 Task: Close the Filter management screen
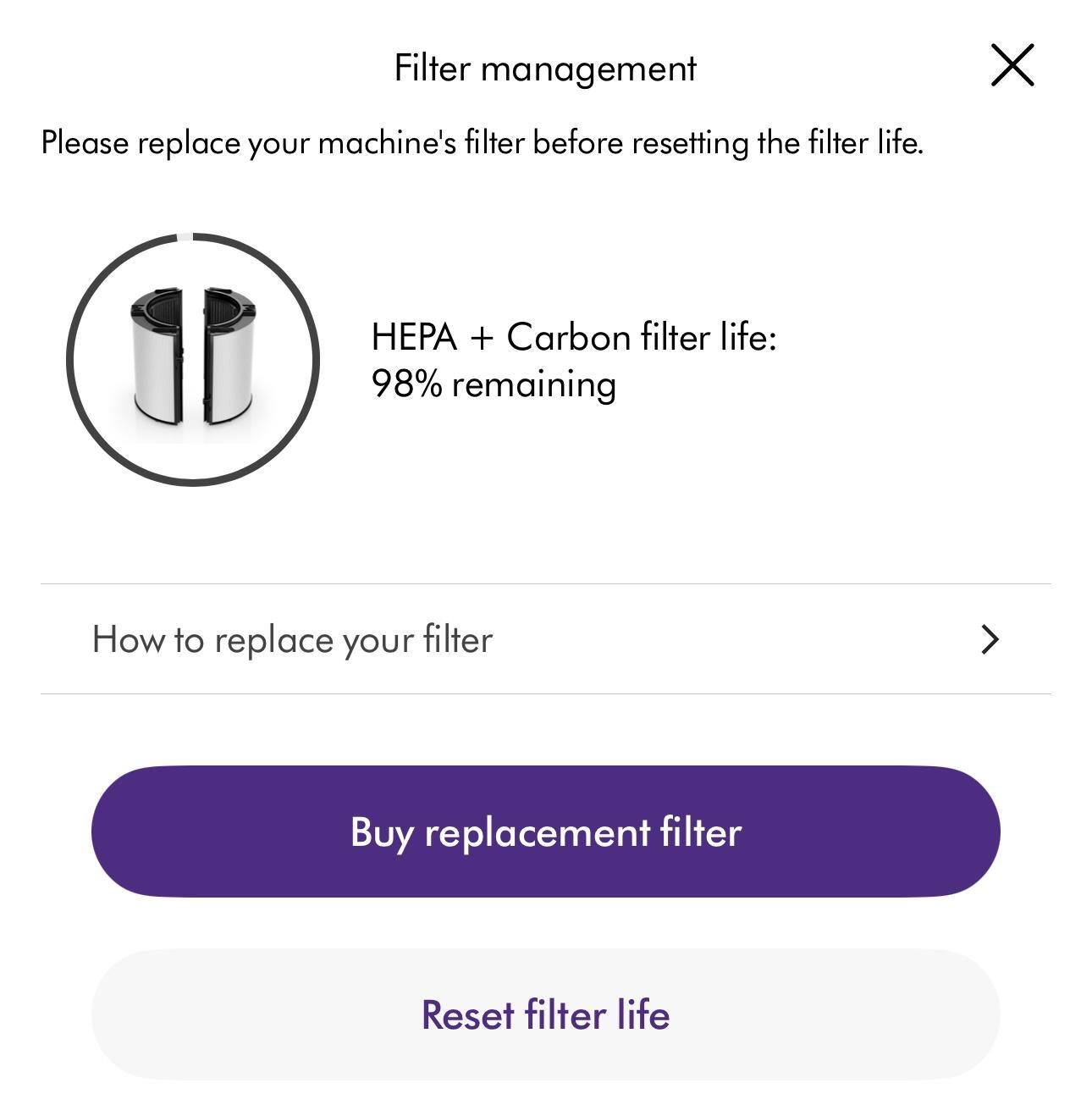[1012, 66]
